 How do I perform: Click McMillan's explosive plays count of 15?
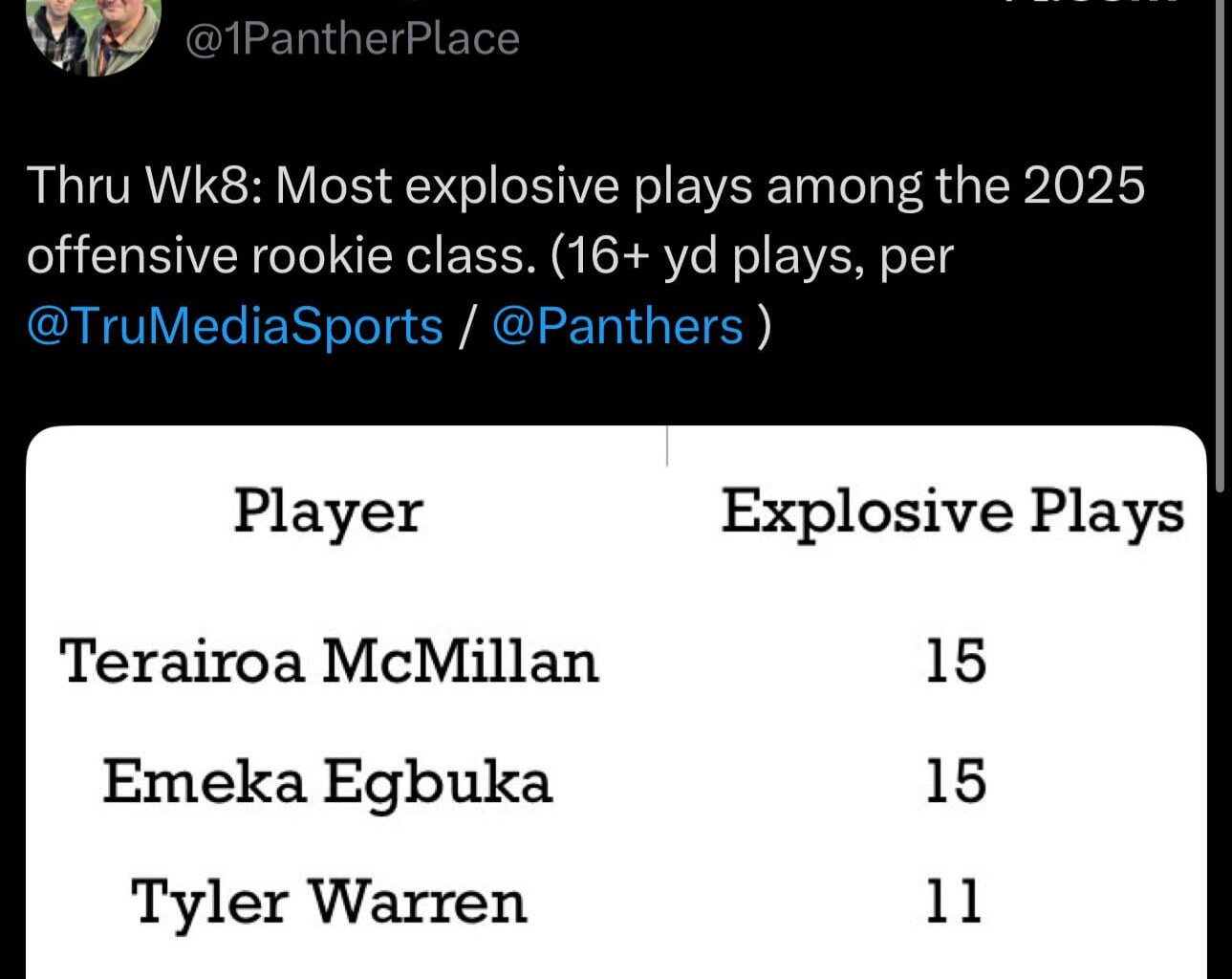coord(955,660)
